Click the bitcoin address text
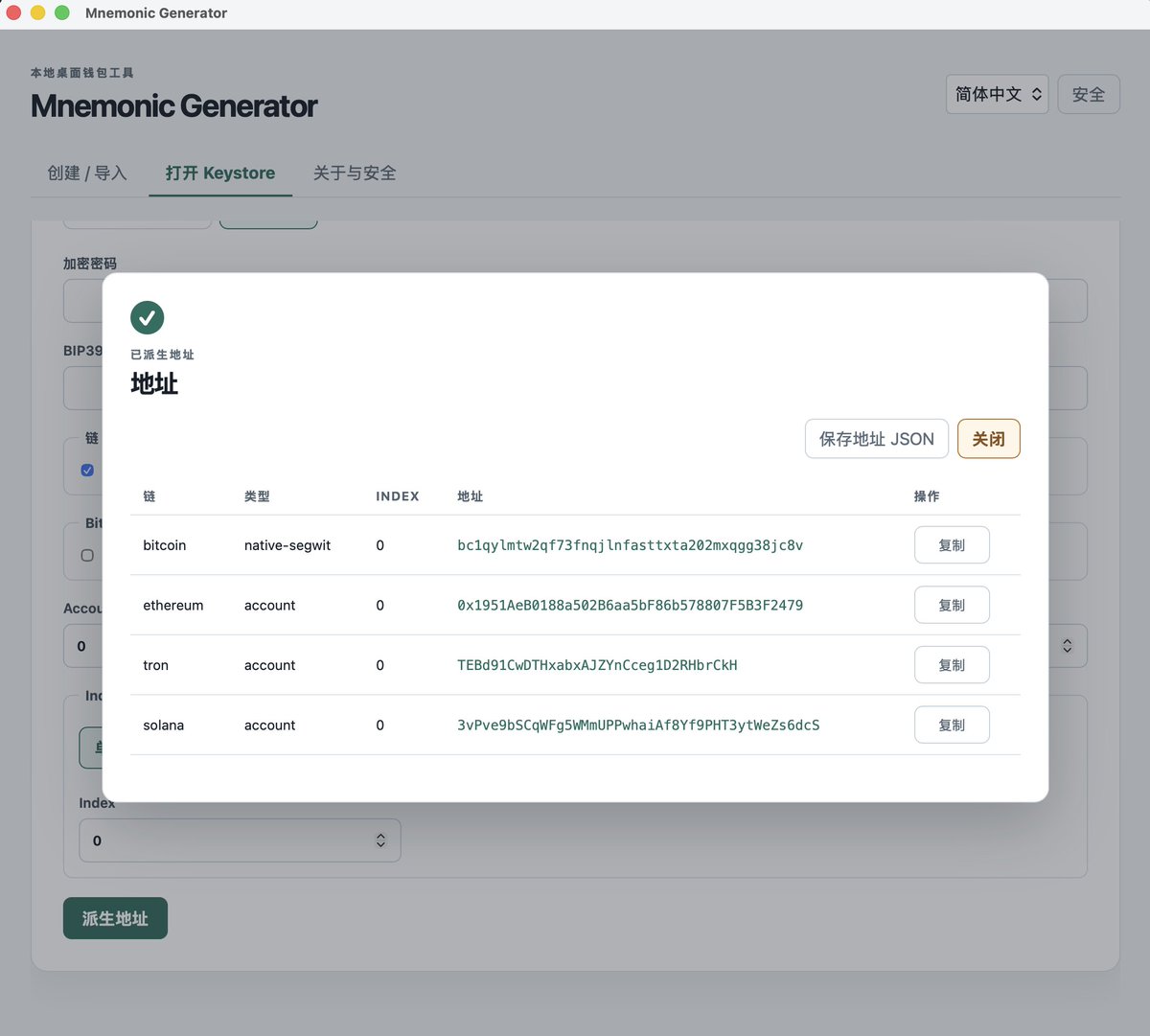This screenshot has height=1036, width=1150. pos(630,545)
